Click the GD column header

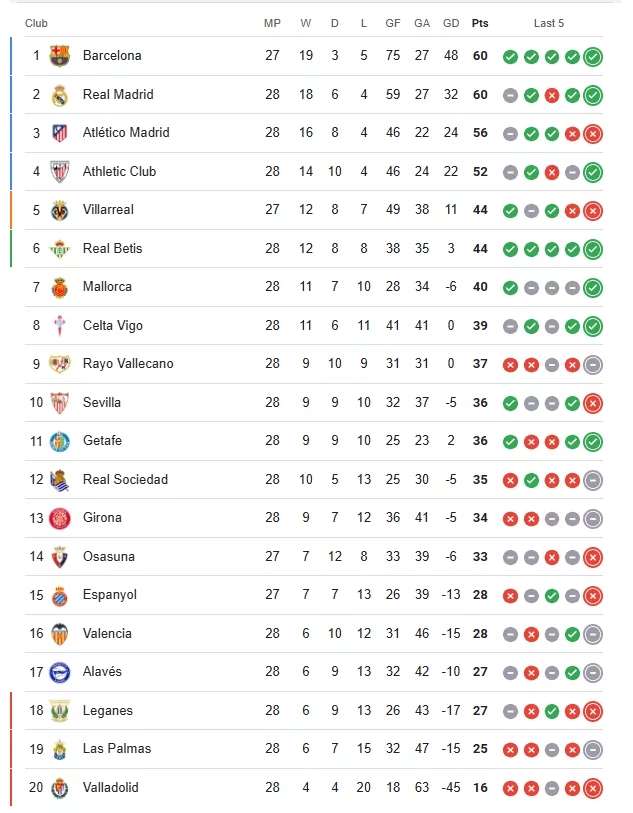click(451, 23)
